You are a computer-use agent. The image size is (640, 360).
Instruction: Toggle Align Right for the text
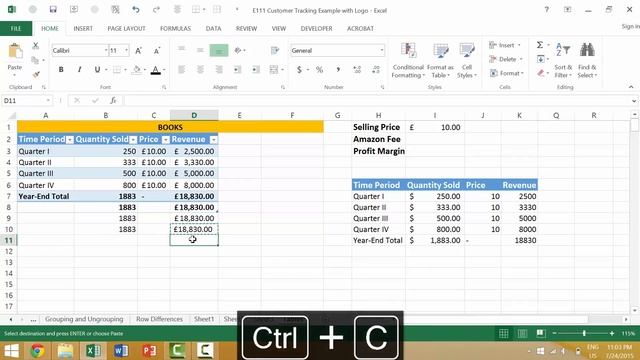point(219,70)
